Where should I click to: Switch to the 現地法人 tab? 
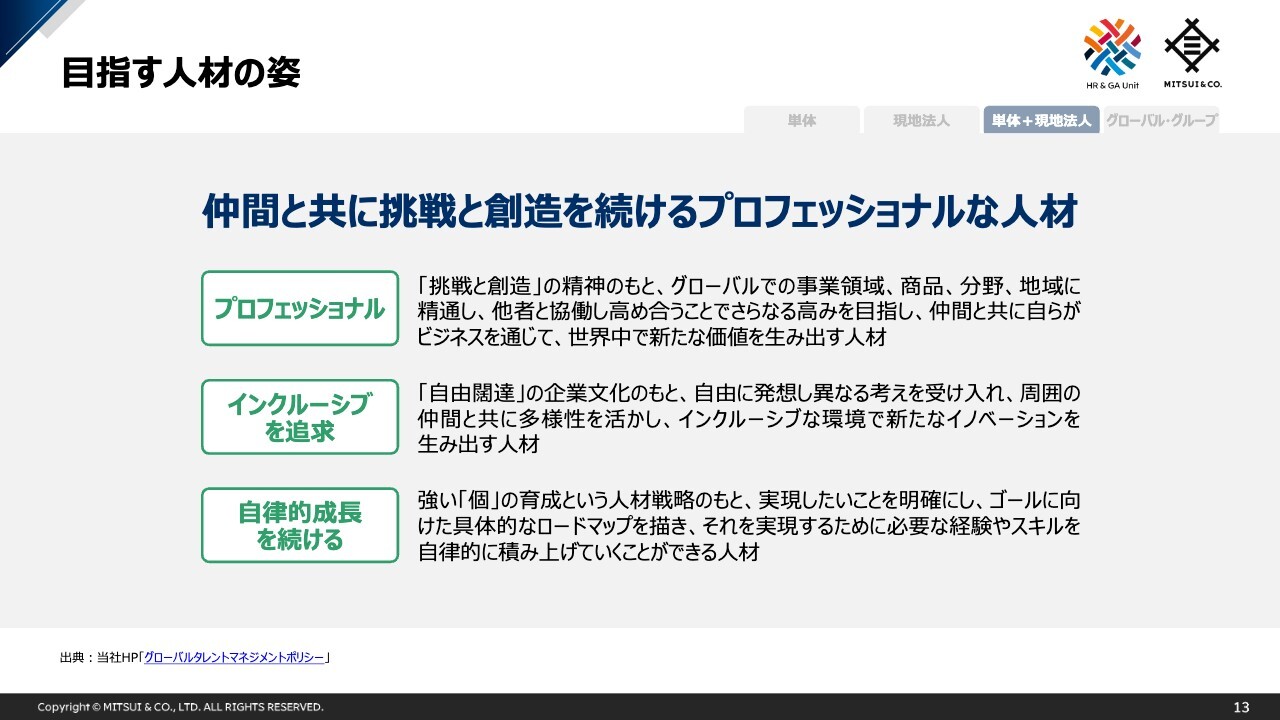tap(921, 120)
